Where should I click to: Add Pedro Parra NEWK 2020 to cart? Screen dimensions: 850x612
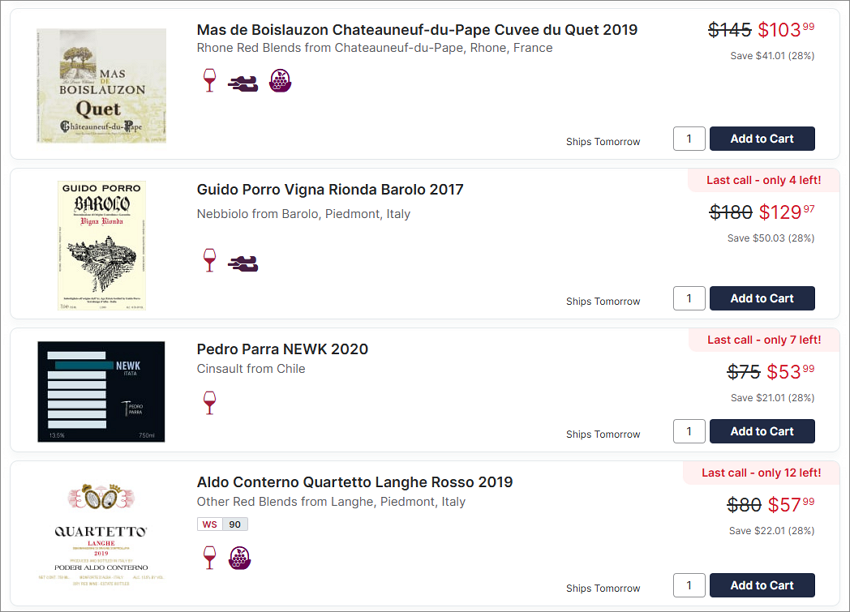pyautogui.click(x=762, y=431)
